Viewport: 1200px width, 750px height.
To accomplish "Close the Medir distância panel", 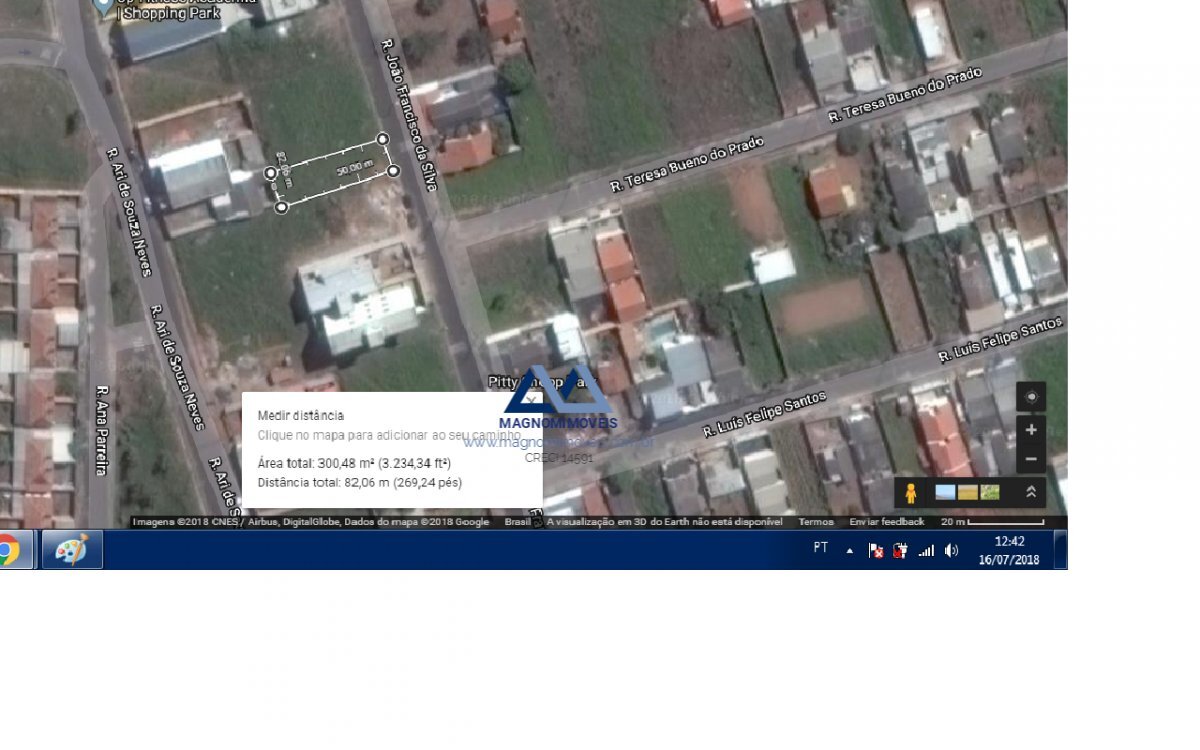I will point(532,399).
